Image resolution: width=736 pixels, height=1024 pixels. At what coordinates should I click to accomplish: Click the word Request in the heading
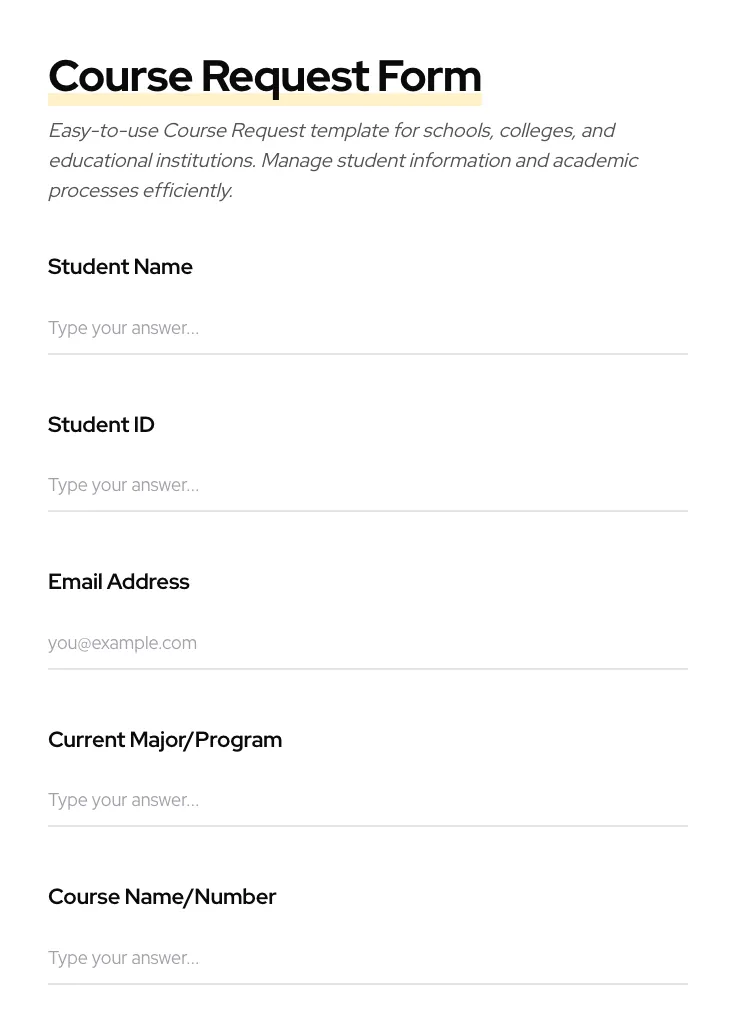(284, 77)
